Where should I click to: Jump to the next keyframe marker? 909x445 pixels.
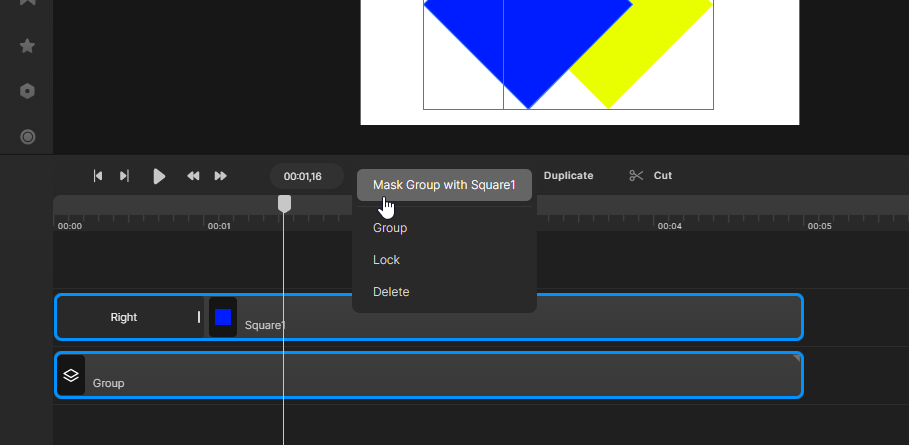tap(124, 176)
